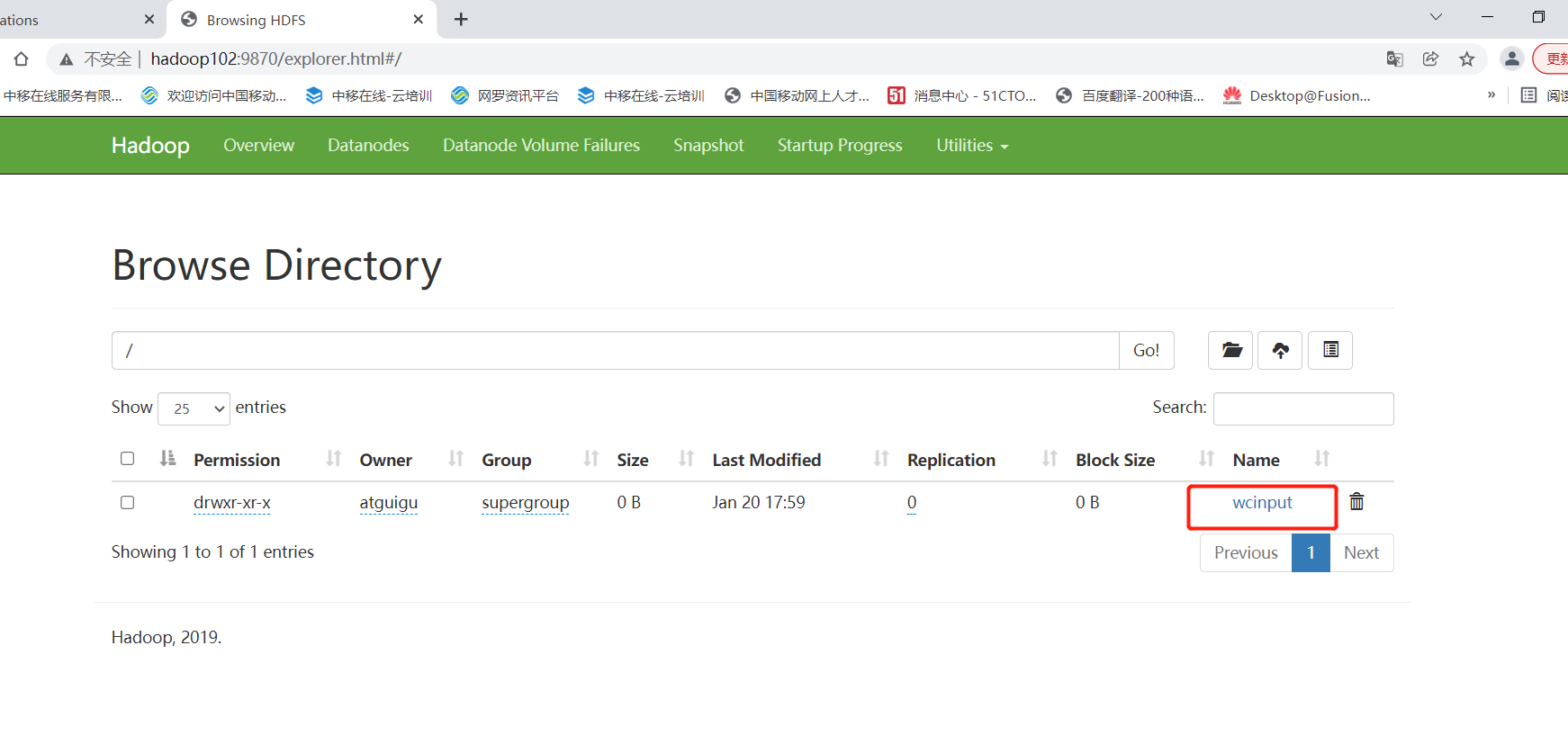The image size is (1568, 744).
Task: Sort by Last Modified column arrows
Action: coord(881,459)
